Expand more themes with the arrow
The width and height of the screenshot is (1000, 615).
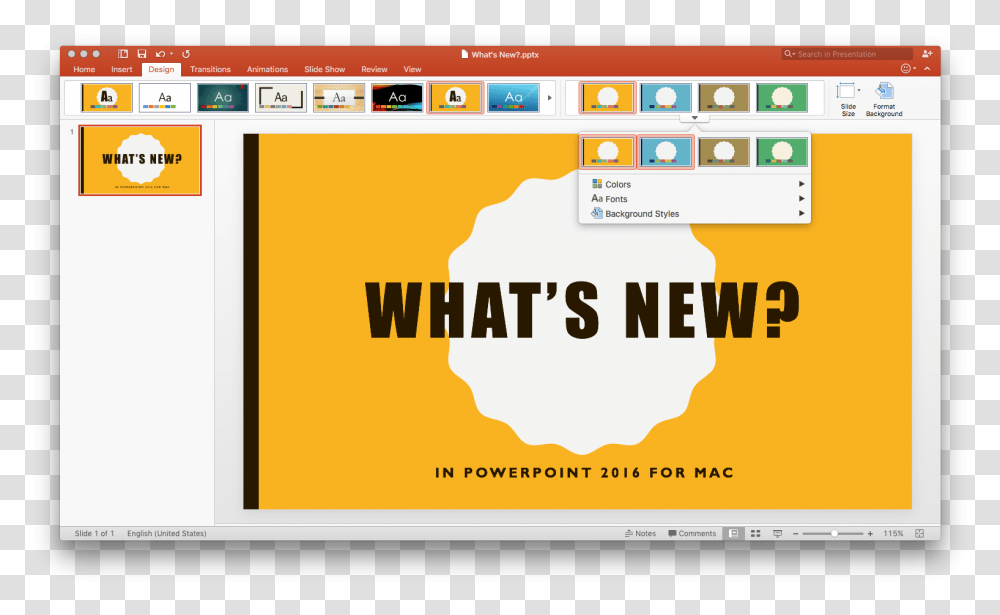click(550, 98)
